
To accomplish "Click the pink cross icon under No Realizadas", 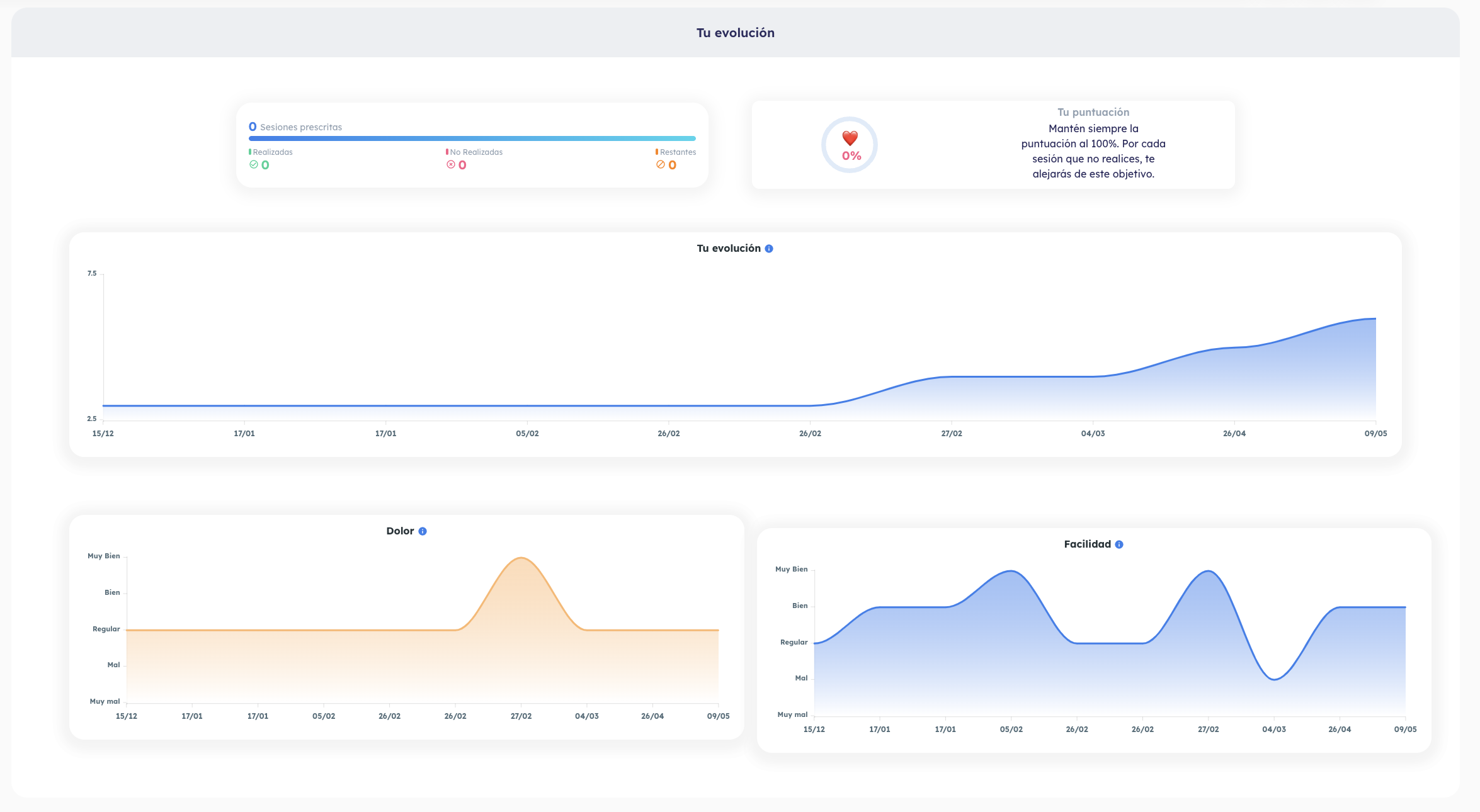I will [451, 164].
